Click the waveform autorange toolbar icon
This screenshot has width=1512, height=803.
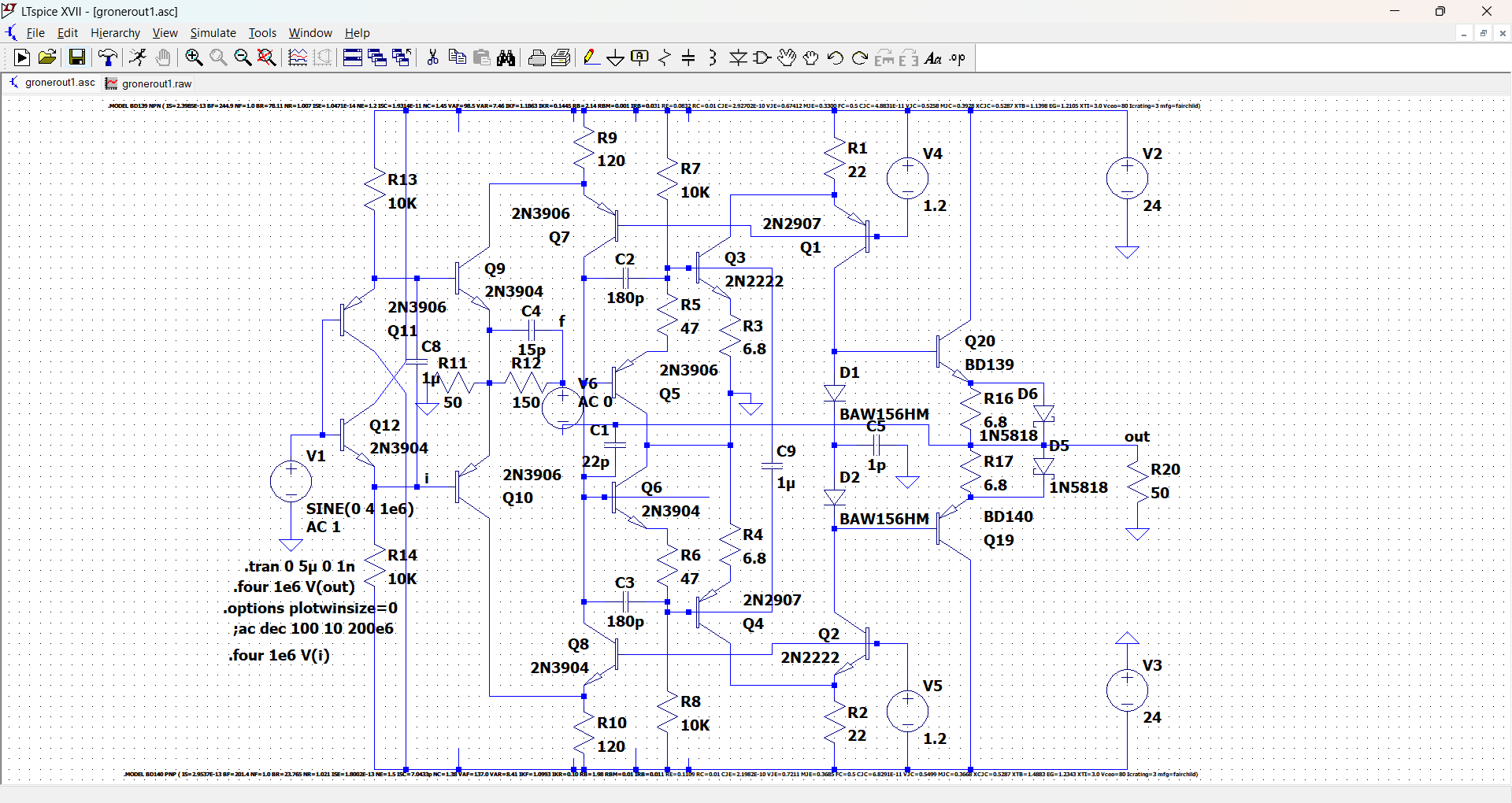point(298,57)
